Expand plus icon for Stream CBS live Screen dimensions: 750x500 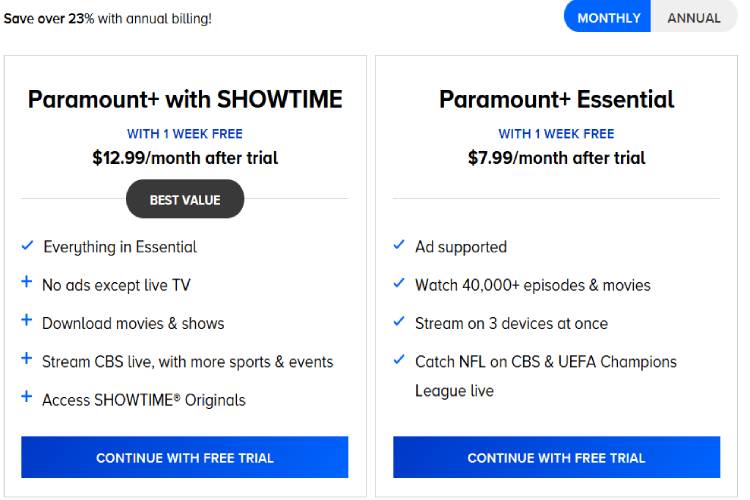click(27, 360)
